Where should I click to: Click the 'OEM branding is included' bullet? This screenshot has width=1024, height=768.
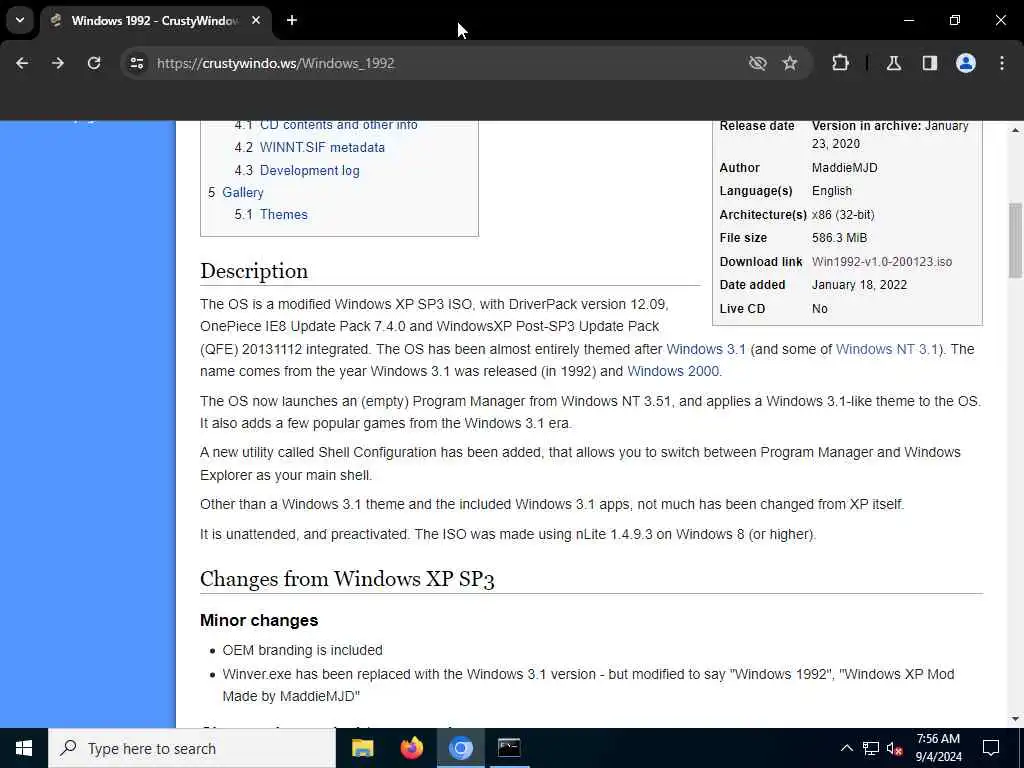point(302,650)
